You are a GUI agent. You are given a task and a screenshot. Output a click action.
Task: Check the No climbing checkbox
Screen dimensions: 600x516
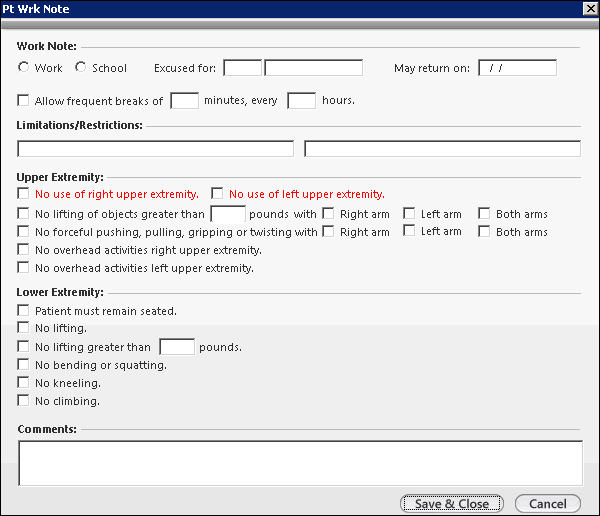[x=23, y=400]
